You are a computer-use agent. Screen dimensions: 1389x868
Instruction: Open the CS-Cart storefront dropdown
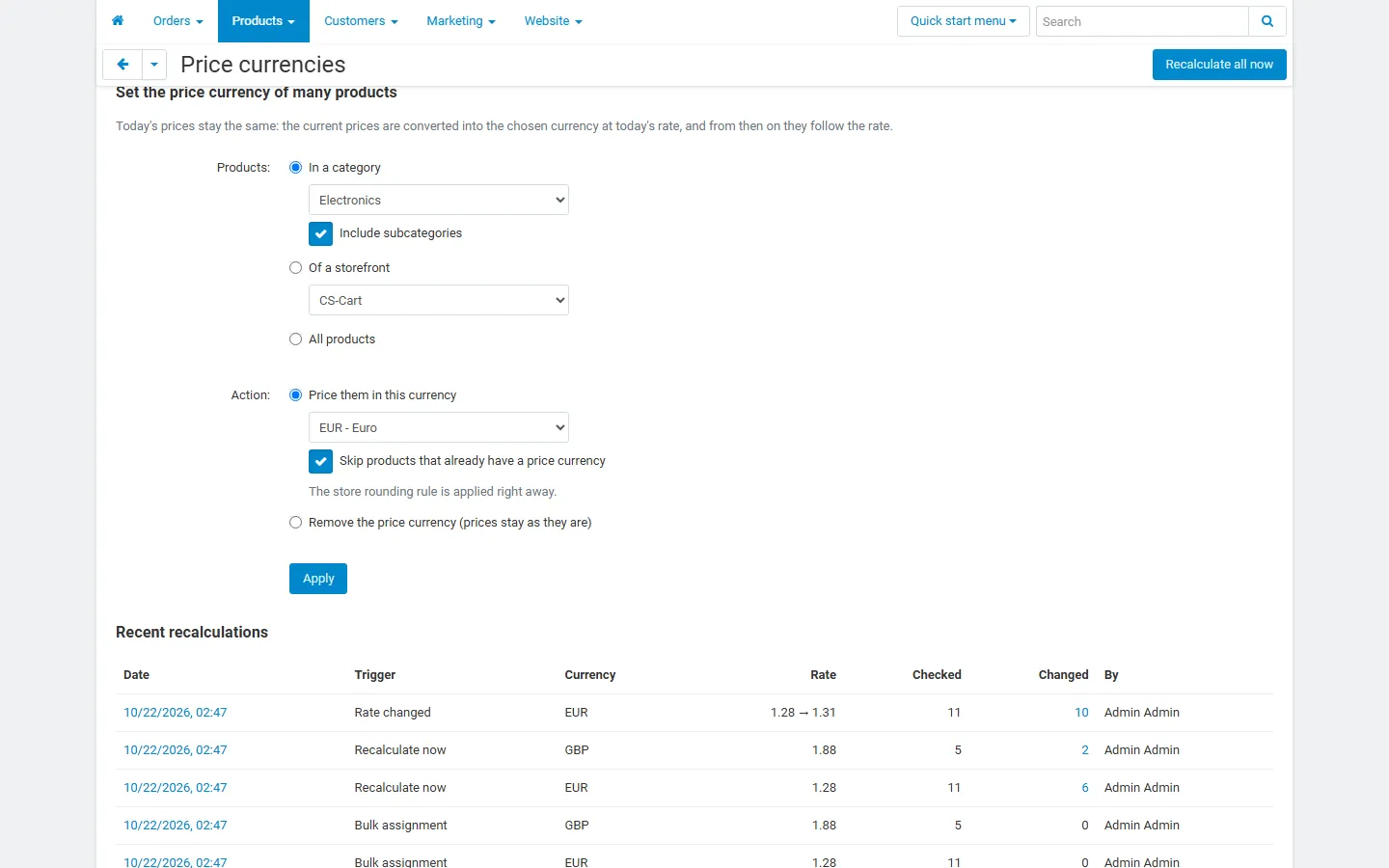click(x=439, y=300)
